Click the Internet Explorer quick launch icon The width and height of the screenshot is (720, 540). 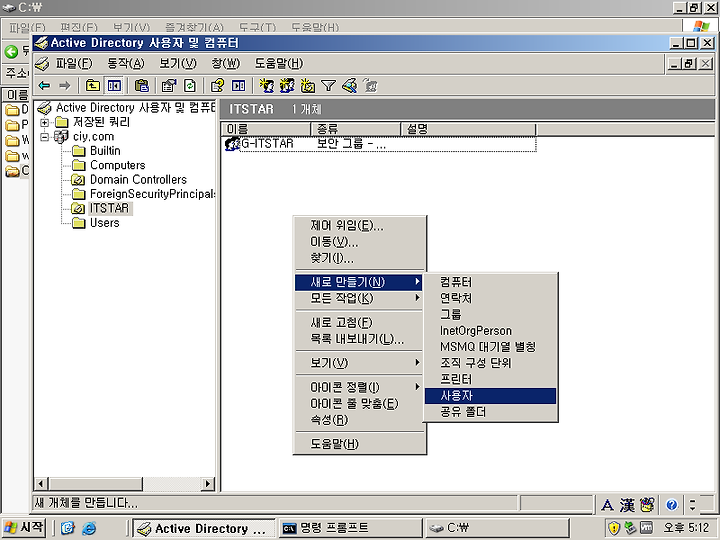pos(89,529)
